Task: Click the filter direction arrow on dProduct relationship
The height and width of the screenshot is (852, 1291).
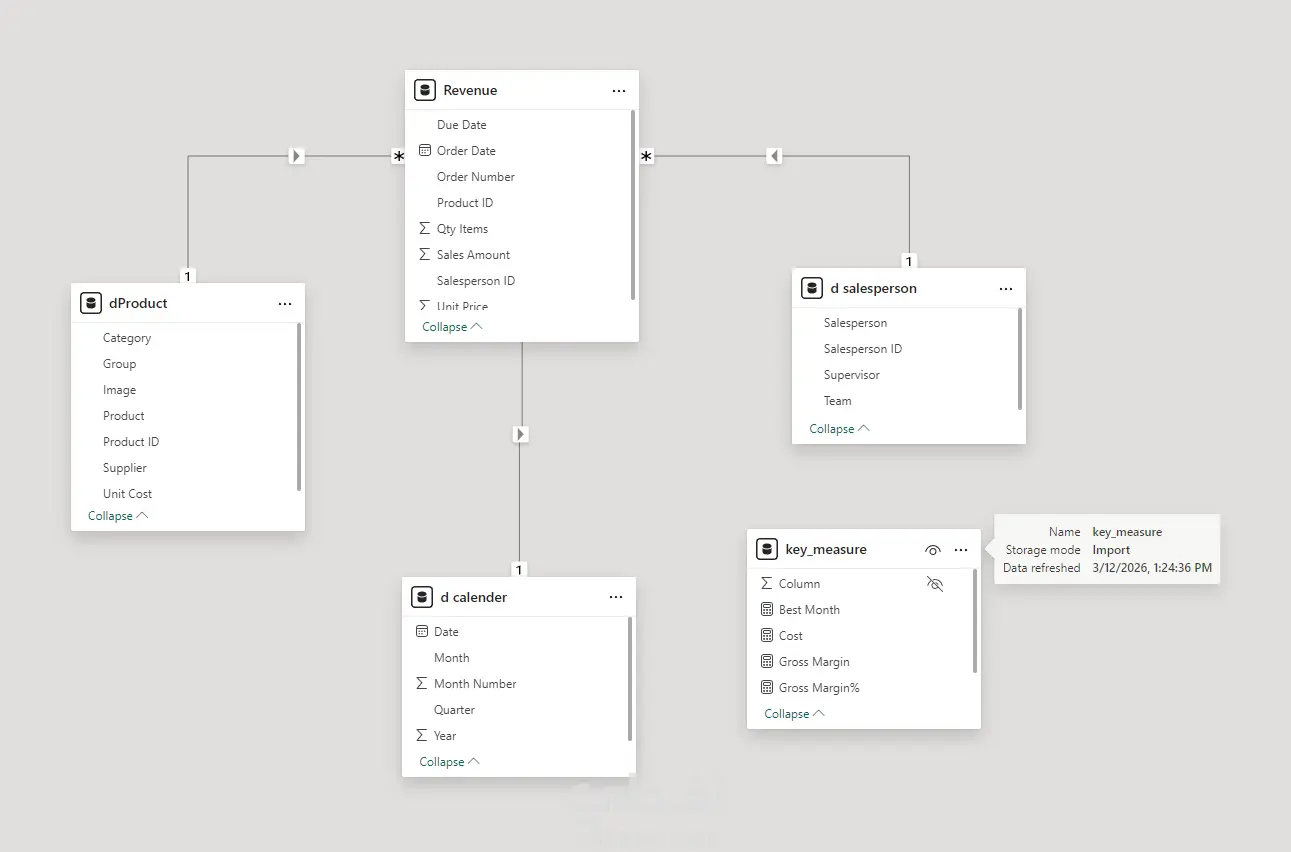Action: coord(296,156)
